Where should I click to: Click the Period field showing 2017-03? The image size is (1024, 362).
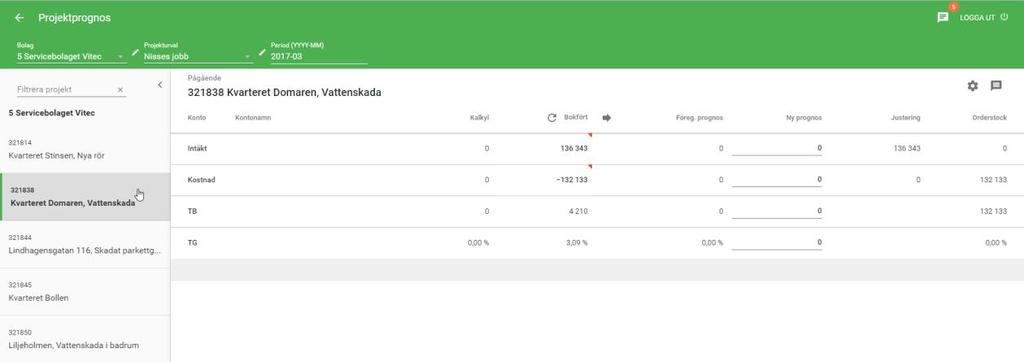tap(319, 57)
